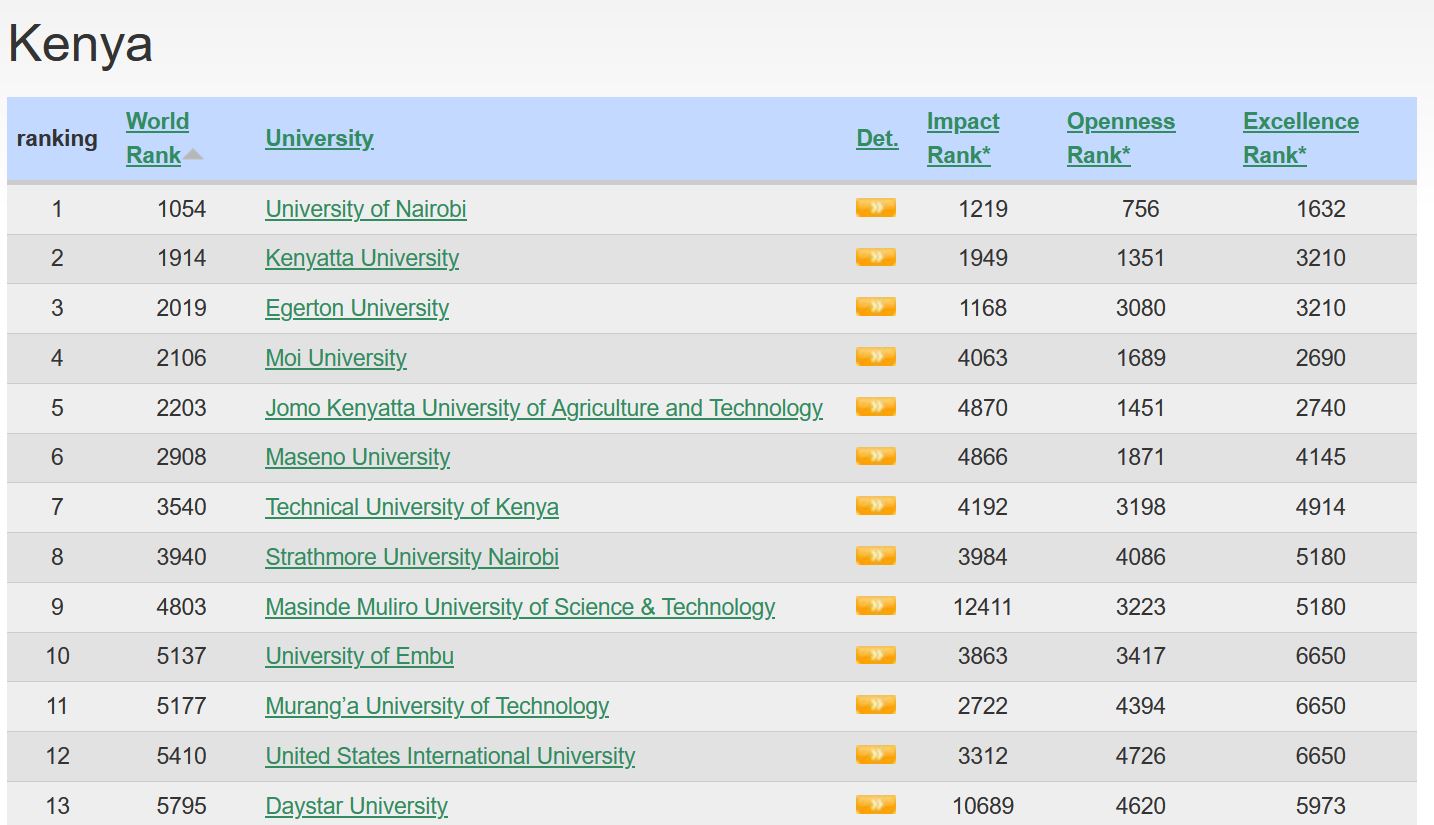Open details icon for University of Nairobi
The width and height of the screenshot is (1434, 825).
point(875,208)
